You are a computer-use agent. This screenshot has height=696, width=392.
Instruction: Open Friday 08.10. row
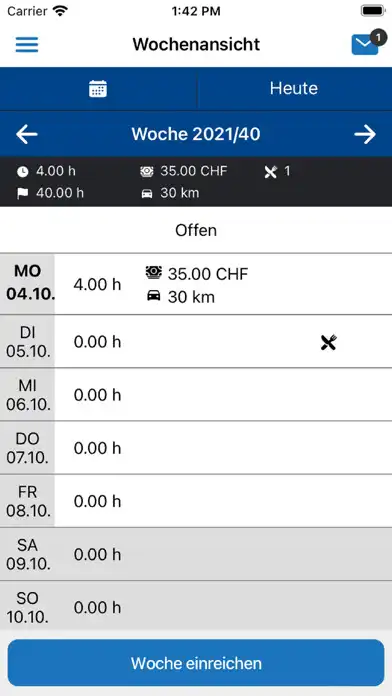(x=196, y=501)
